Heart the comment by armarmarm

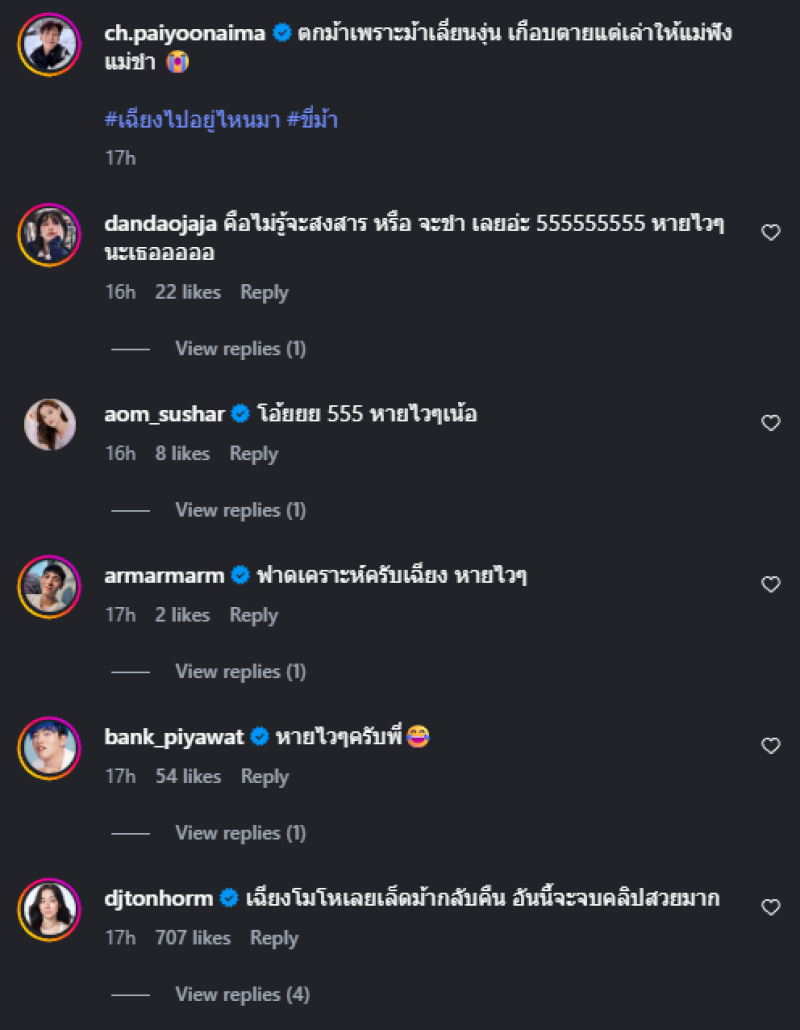770,584
